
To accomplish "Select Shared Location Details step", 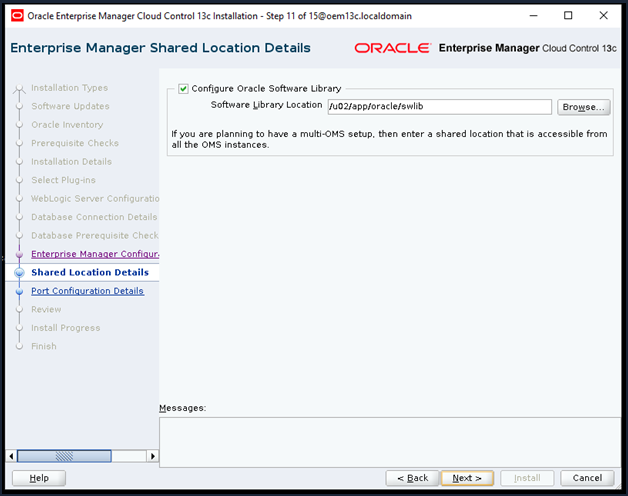I will [x=90, y=272].
